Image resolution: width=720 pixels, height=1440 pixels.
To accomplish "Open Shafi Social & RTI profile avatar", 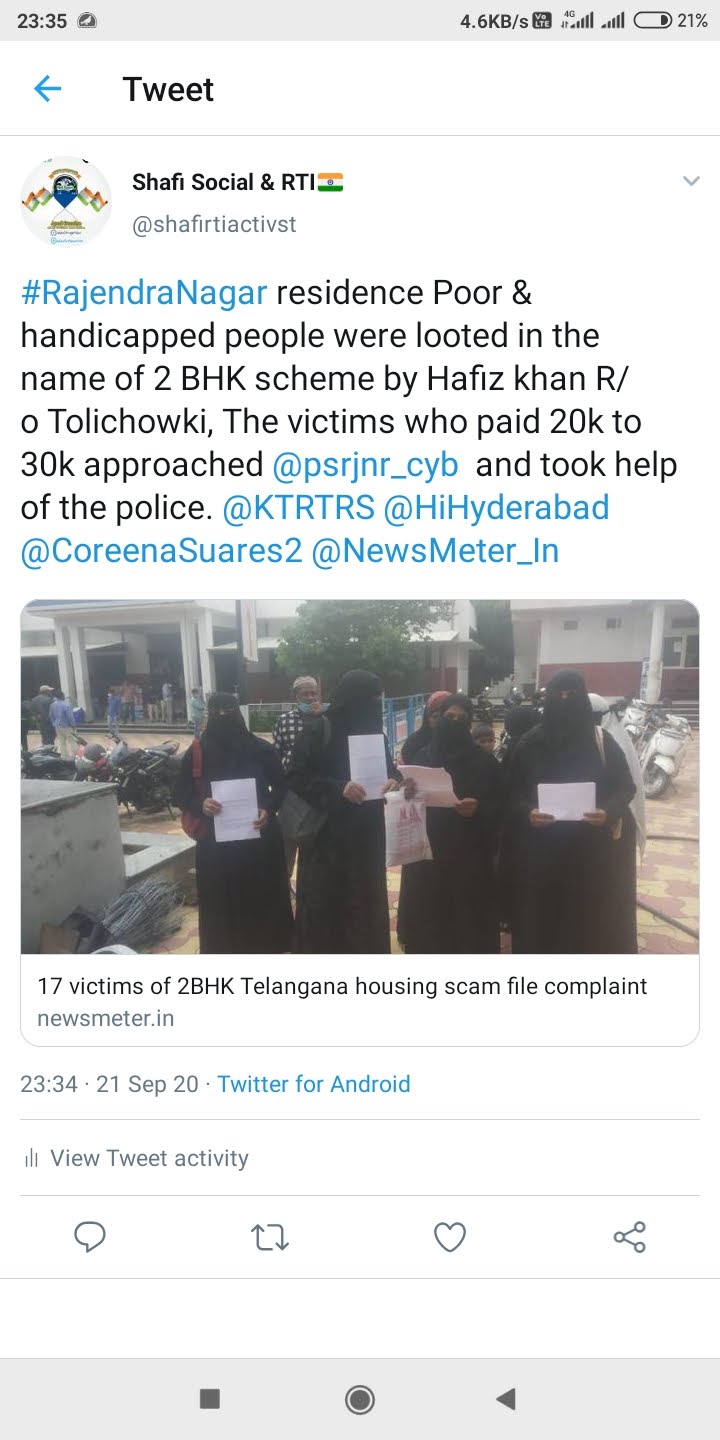I will (66, 201).
